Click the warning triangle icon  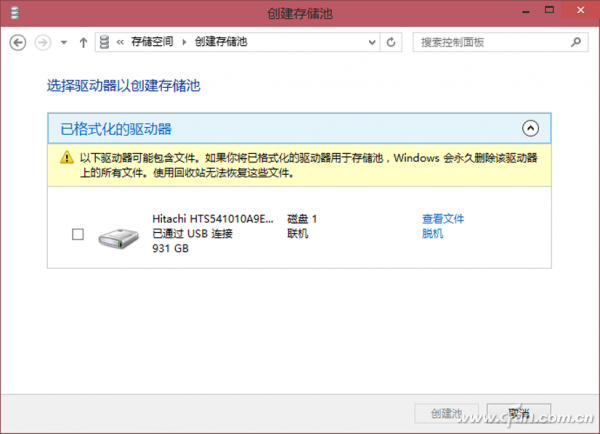(x=67, y=158)
